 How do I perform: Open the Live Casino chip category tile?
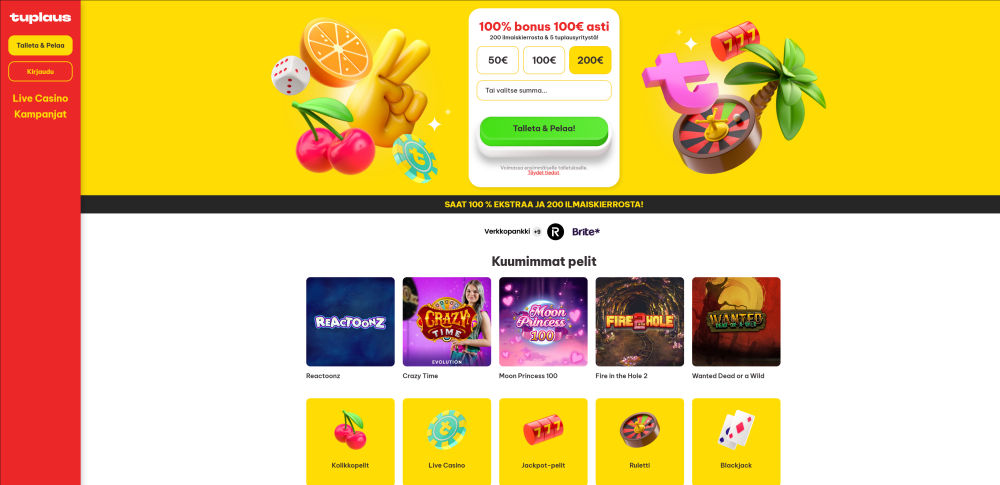coord(446,442)
